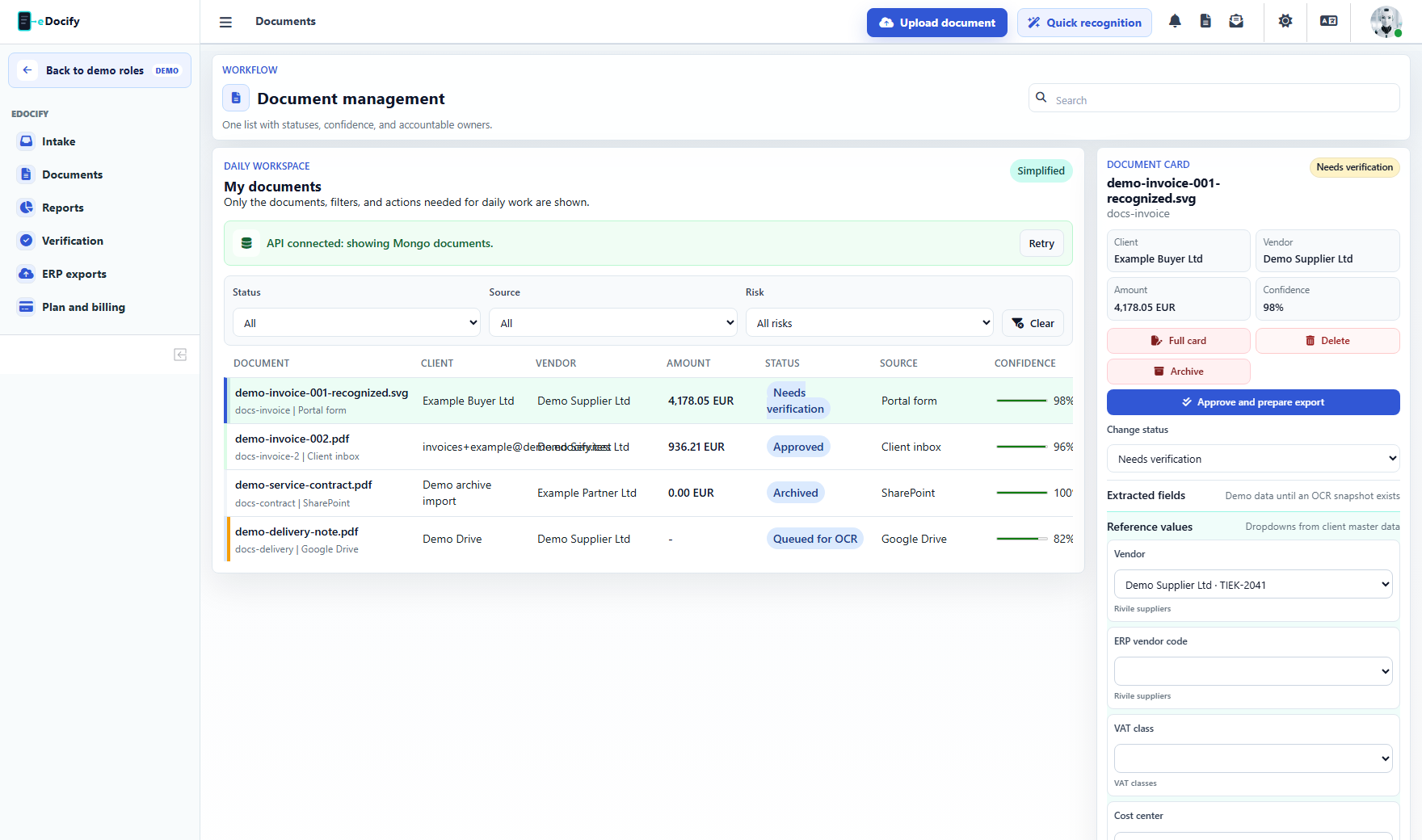
Task: Click the back arrow icon in demo roles
Action: pyautogui.click(x=27, y=70)
